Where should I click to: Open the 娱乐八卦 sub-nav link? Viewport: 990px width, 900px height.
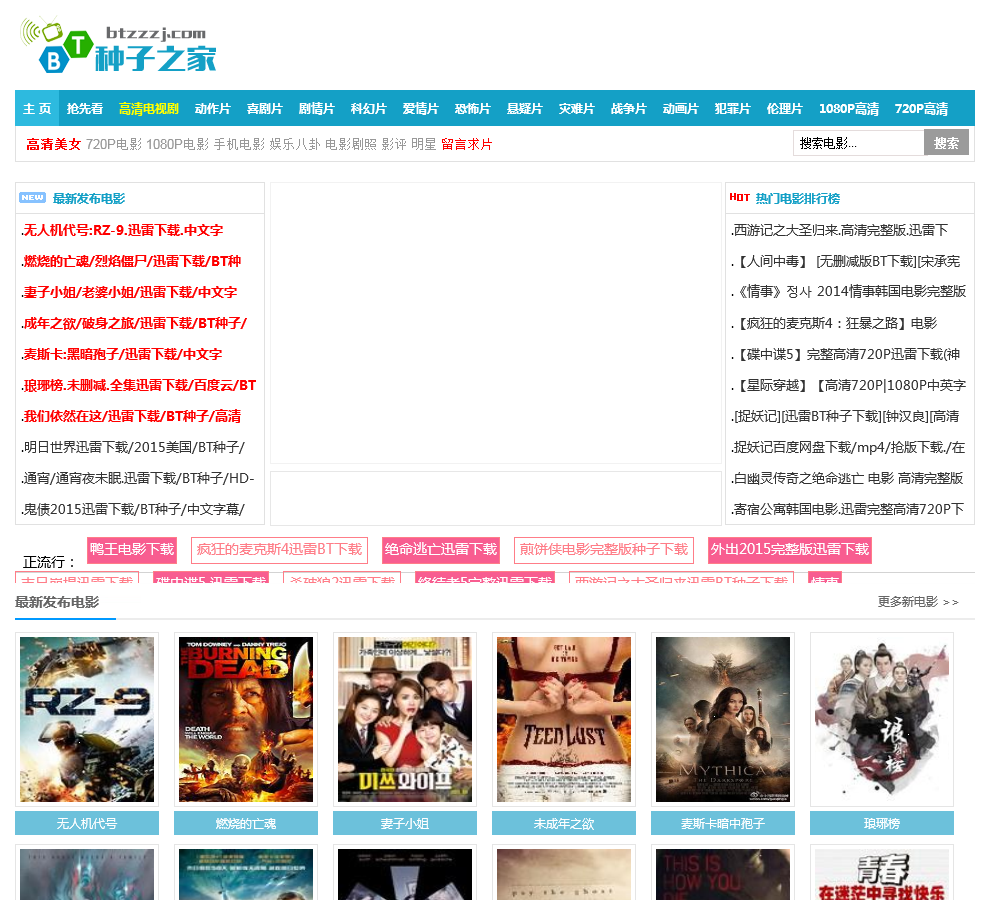295,145
